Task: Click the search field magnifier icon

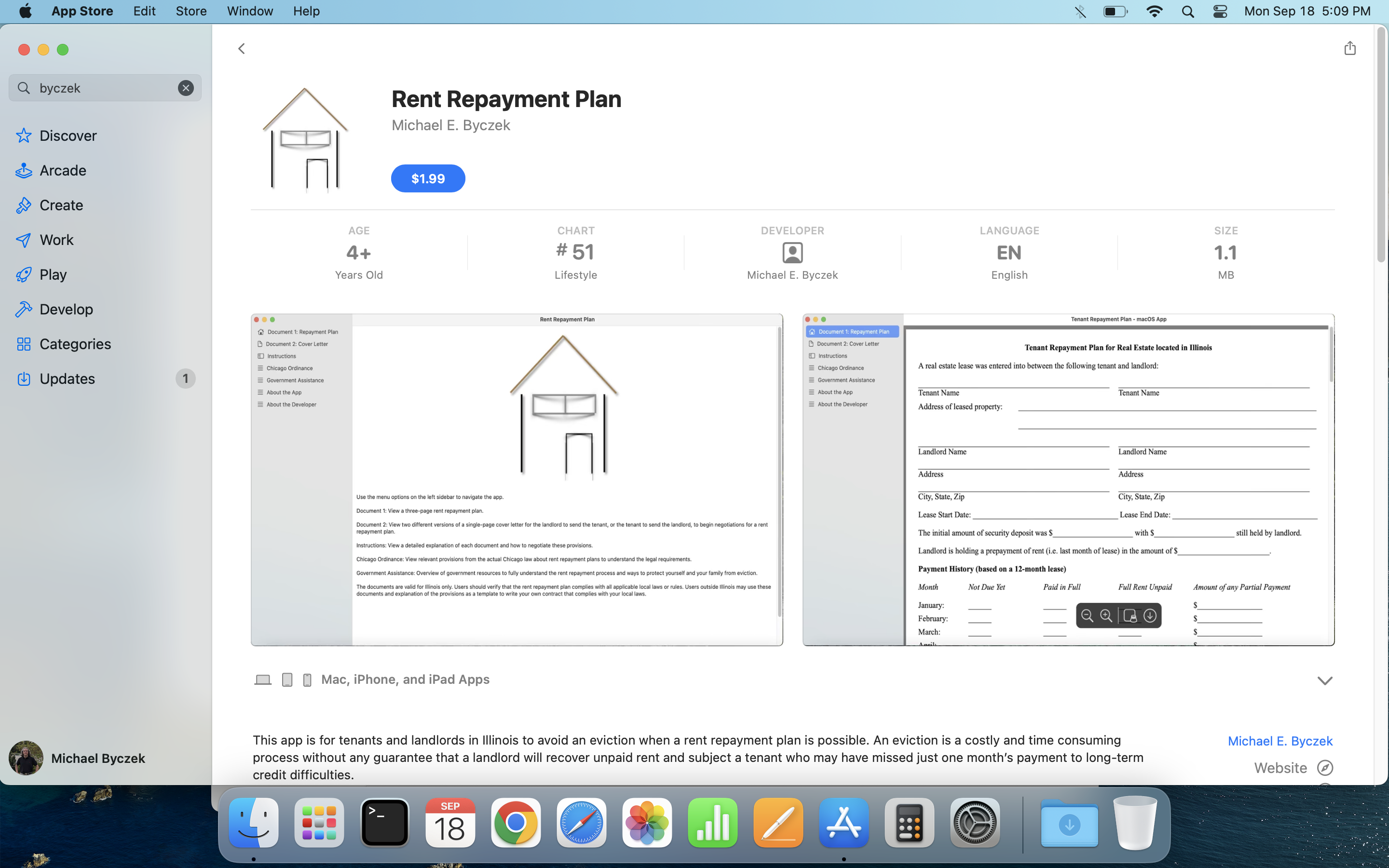Action: click(24, 88)
